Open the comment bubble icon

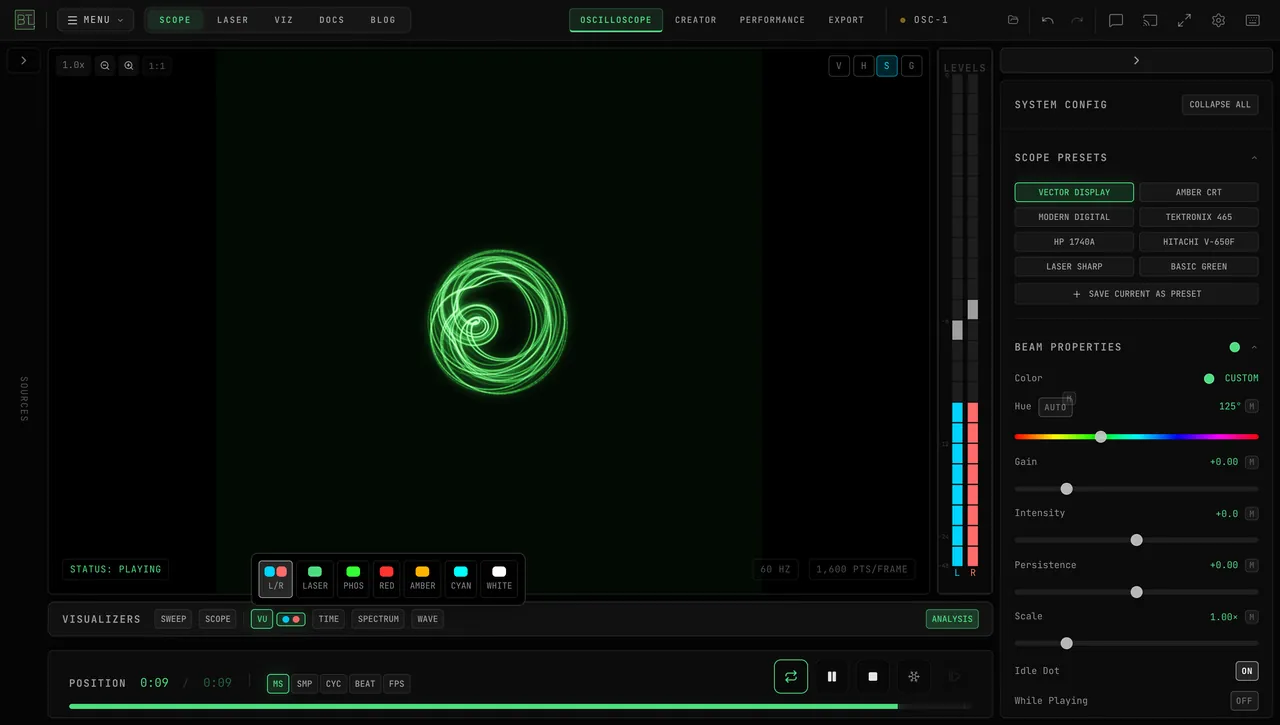click(x=1116, y=20)
